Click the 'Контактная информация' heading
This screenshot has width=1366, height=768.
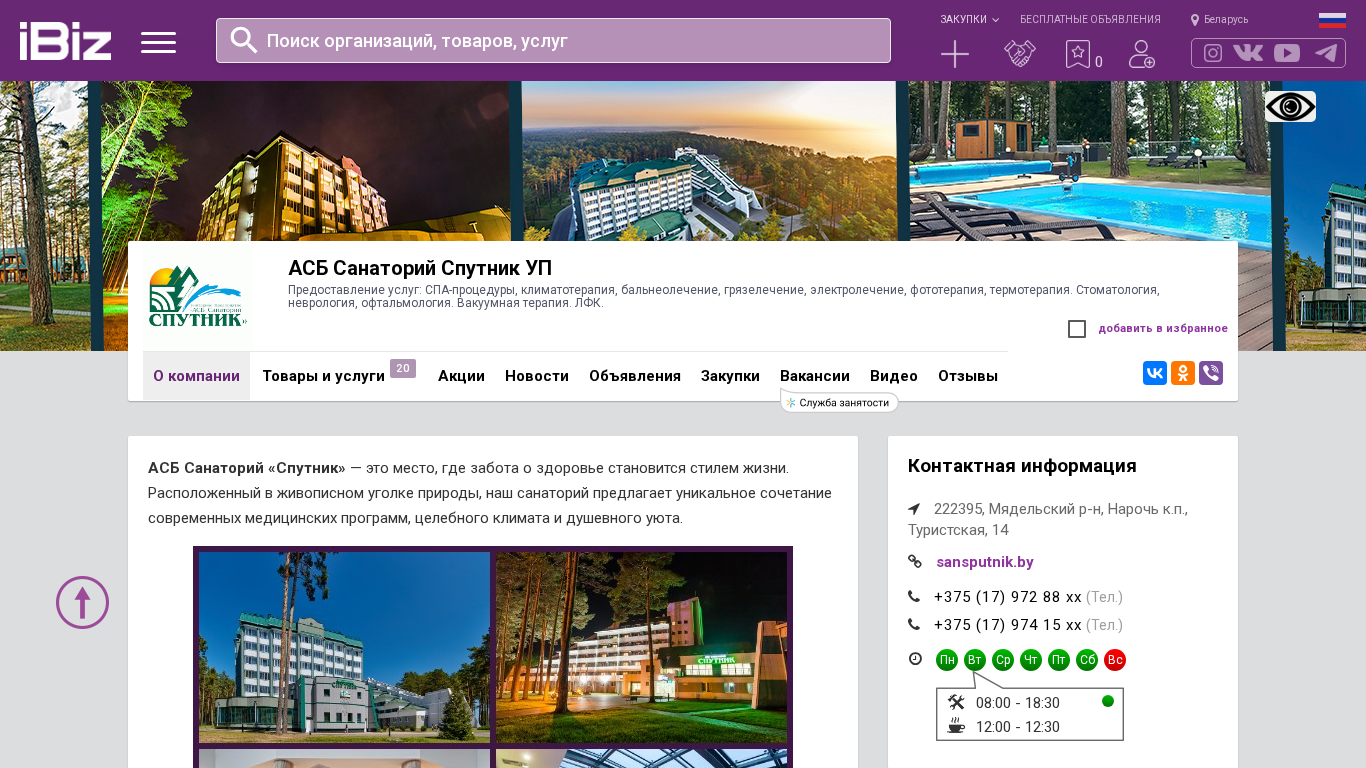click(1022, 466)
